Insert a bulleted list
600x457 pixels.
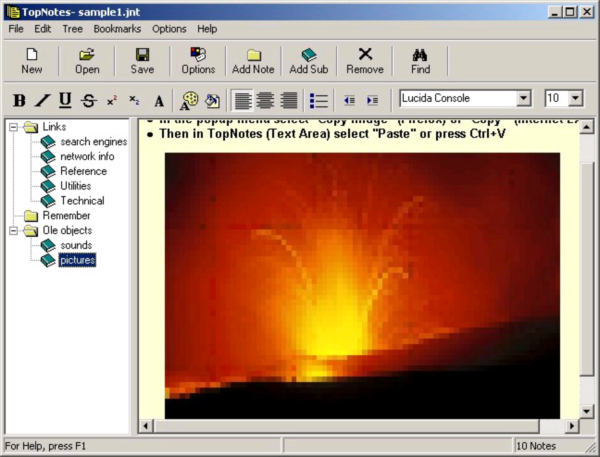[x=319, y=100]
